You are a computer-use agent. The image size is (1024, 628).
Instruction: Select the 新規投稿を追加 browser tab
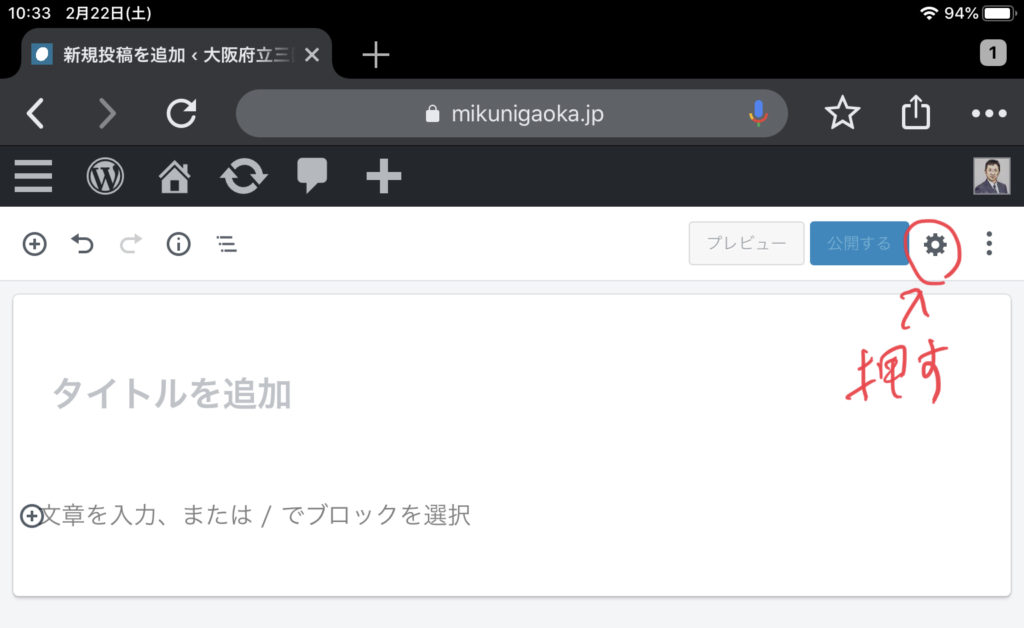click(x=176, y=55)
